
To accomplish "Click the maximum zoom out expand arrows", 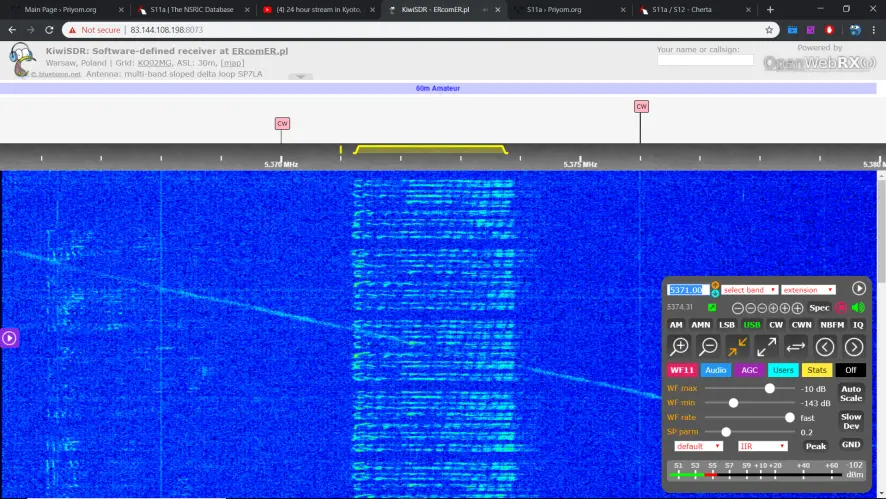I will click(x=766, y=347).
